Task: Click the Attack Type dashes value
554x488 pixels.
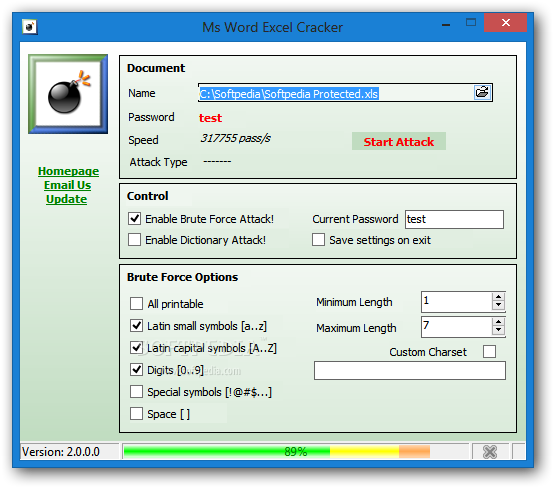Action: [x=217, y=162]
